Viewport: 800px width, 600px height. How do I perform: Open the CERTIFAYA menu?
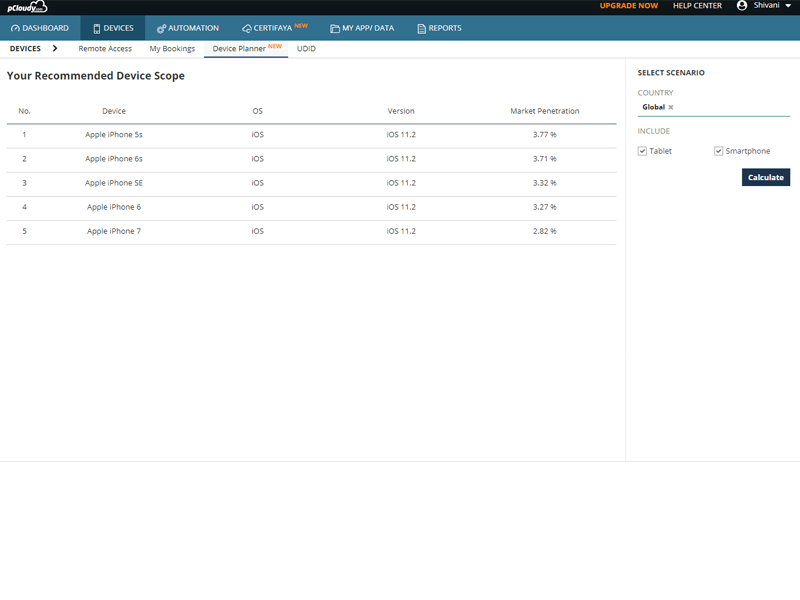pyautogui.click(x=274, y=28)
